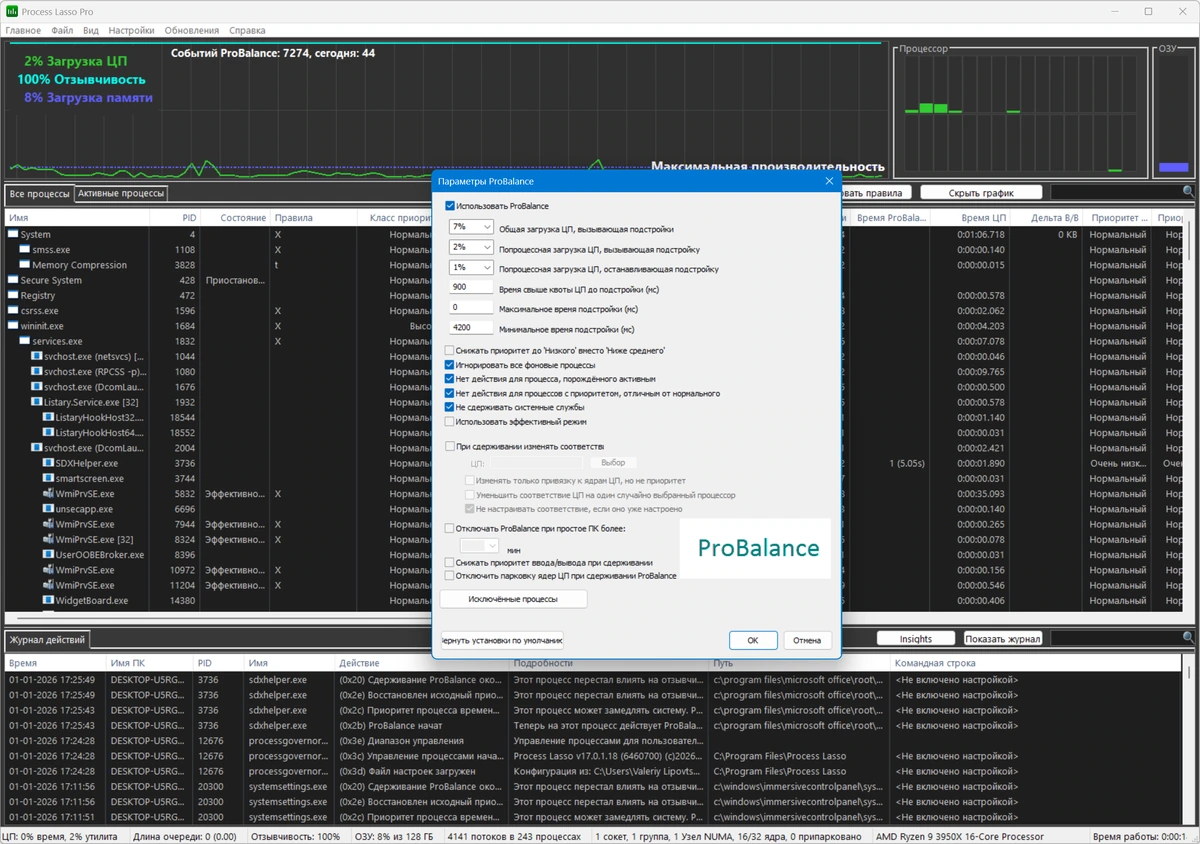Toggle 'Игнорировать все фоновые процессы' checkbox
The image size is (1200, 844).
click(450, 365)
